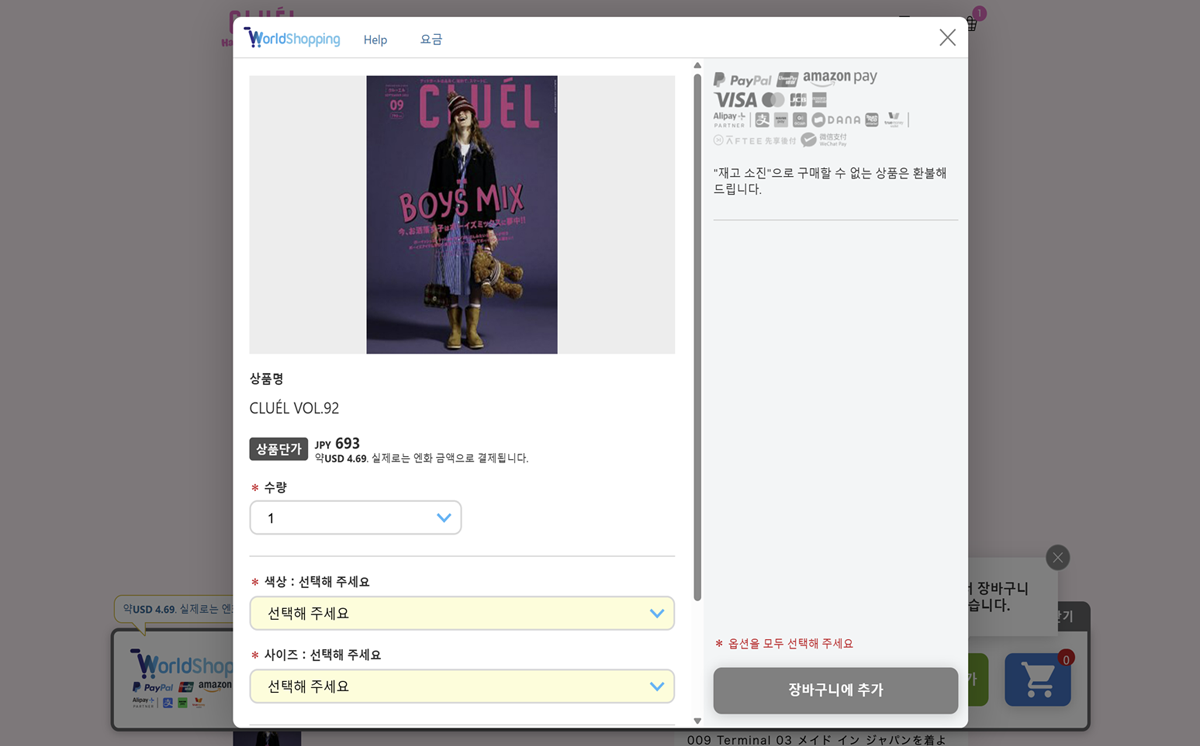
Task: Click the Amazon Pay logo
Action: pyautogui.click(x=840, y=77)
